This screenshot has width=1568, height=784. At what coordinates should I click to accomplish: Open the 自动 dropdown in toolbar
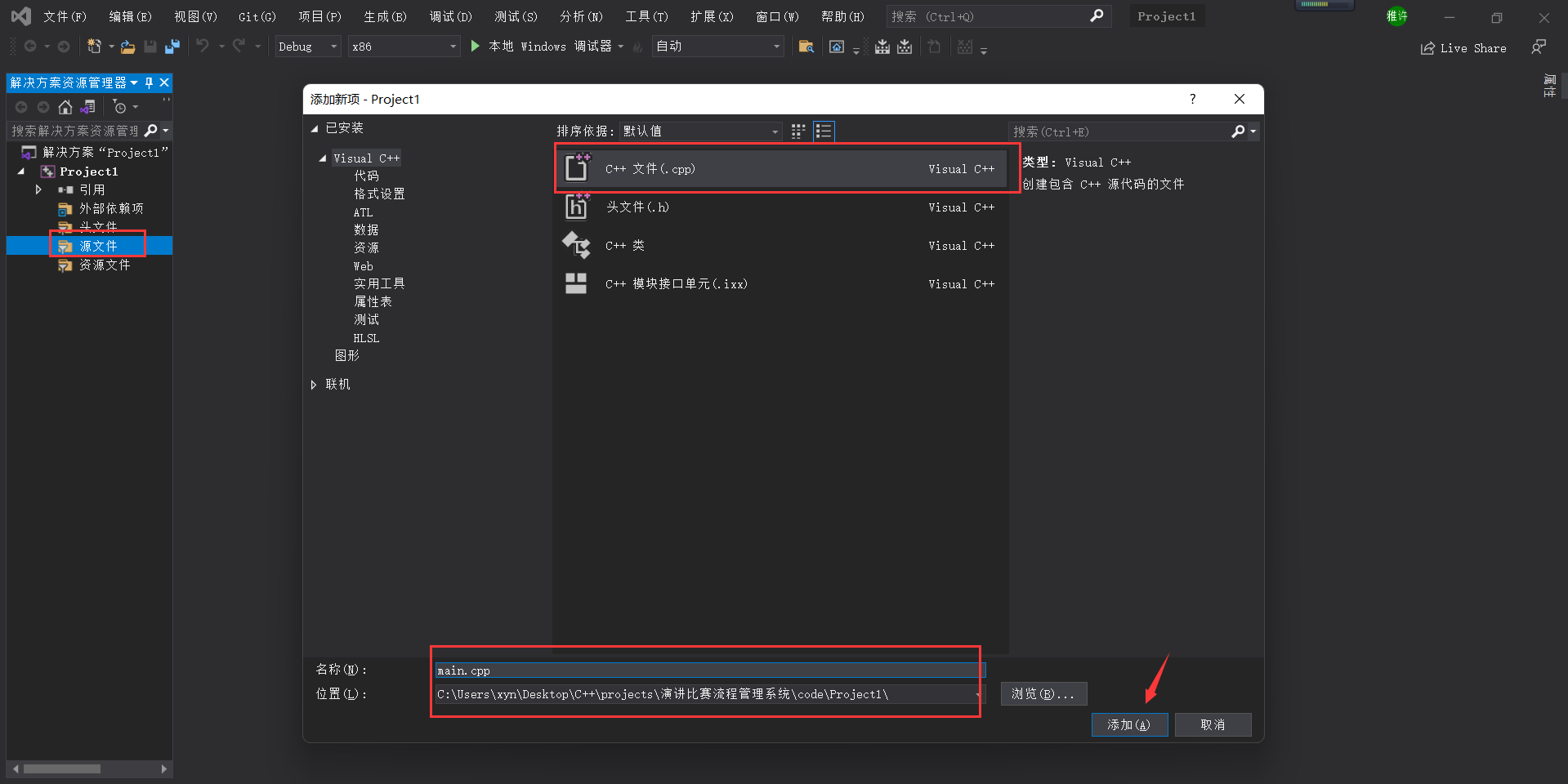[x=717, y=47]
